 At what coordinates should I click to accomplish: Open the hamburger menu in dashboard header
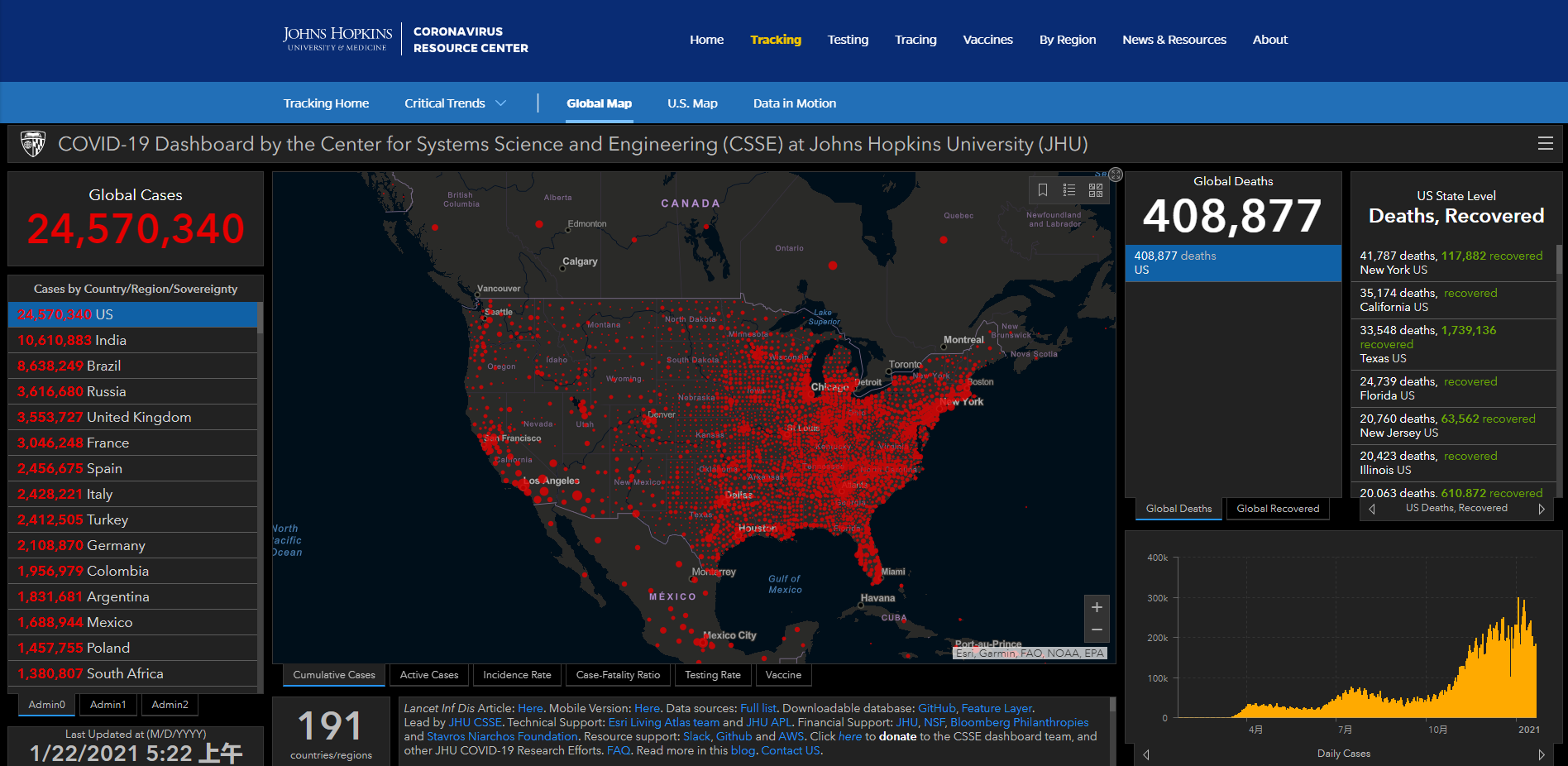[x=1545, y=143]
